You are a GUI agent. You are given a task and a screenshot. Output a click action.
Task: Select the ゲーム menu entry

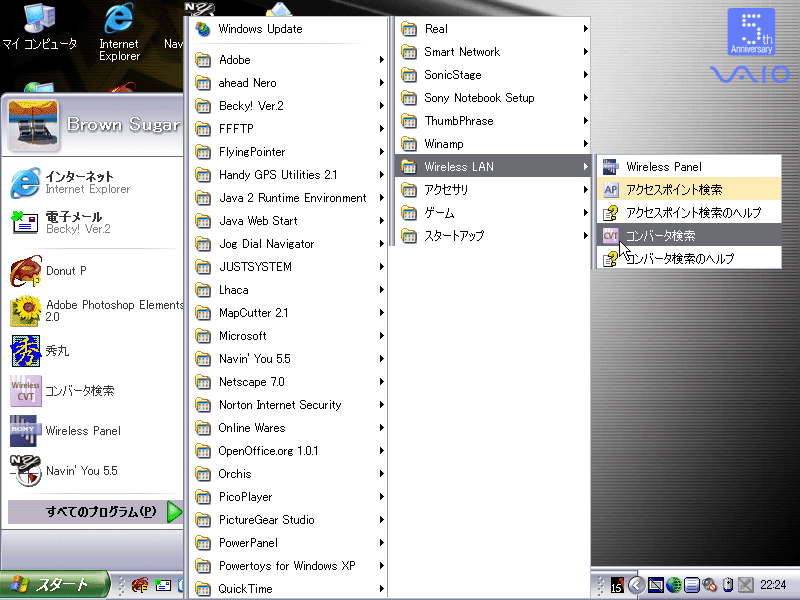493,213
